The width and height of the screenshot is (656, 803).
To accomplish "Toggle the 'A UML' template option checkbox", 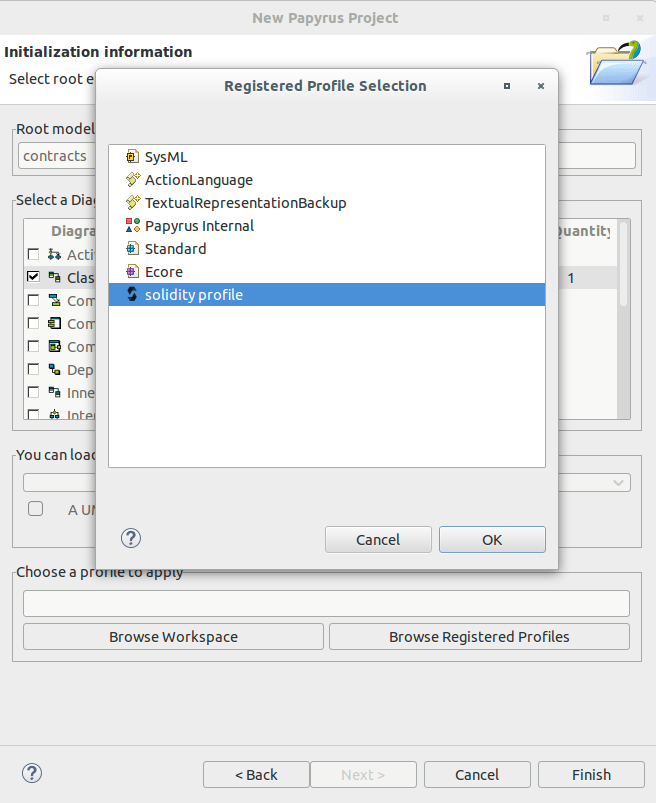I will point(35,509).
